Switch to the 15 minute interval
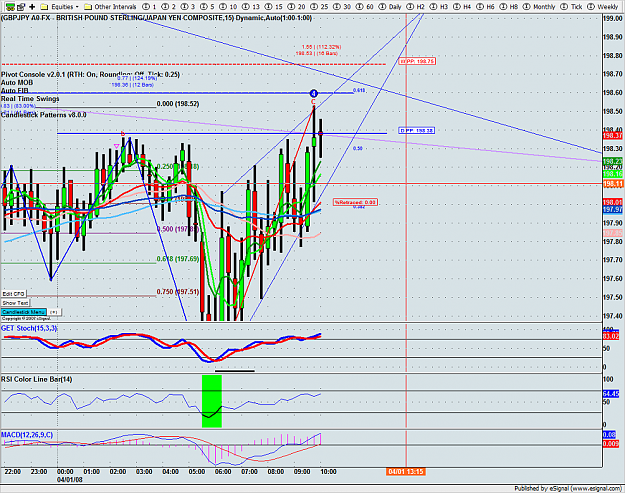This screenshot has height=493, width=625. click(x=273, y=7)
